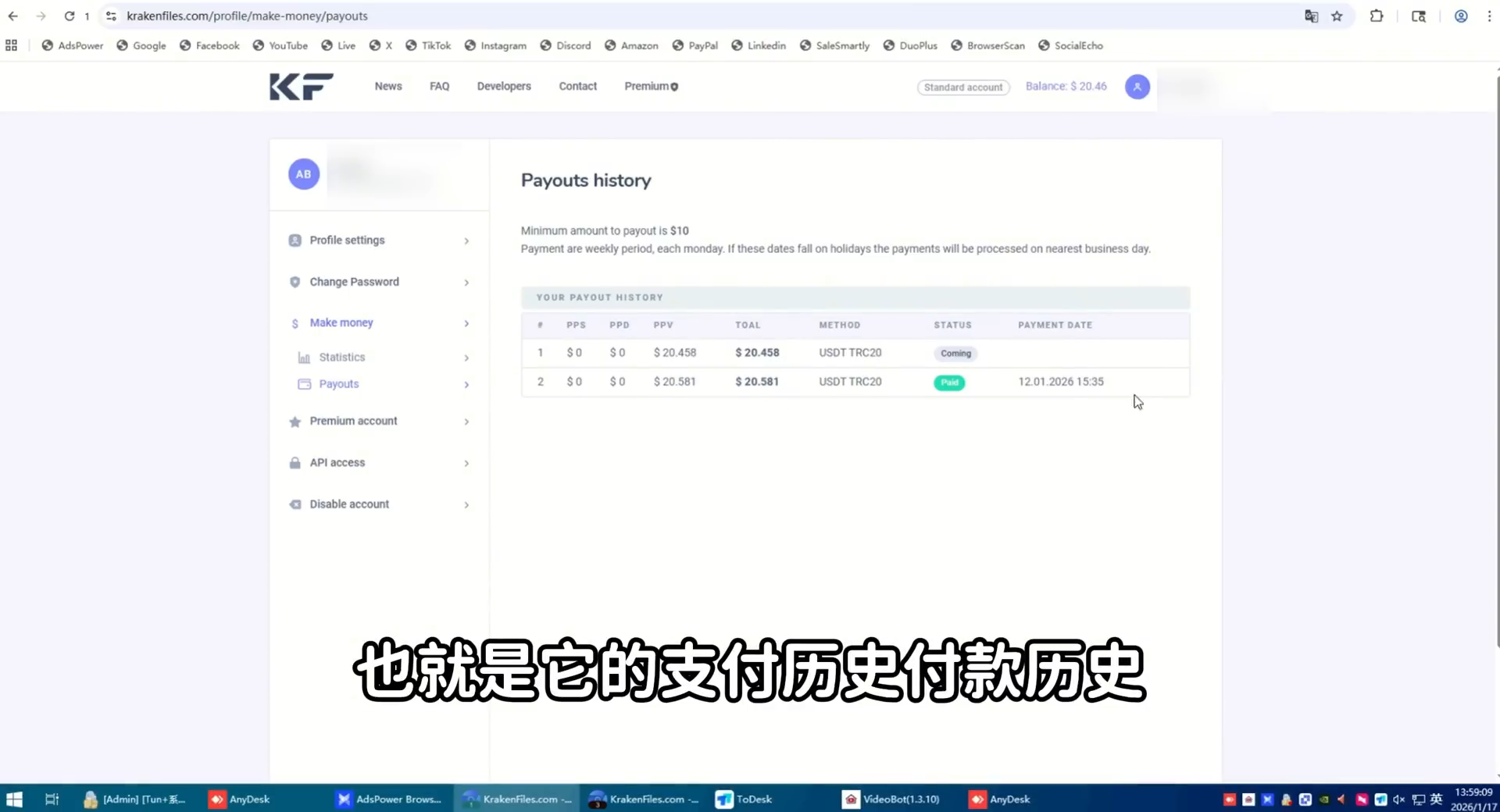Select Profile settings in sidebar

pyautogui.click(x=379, y=240)
